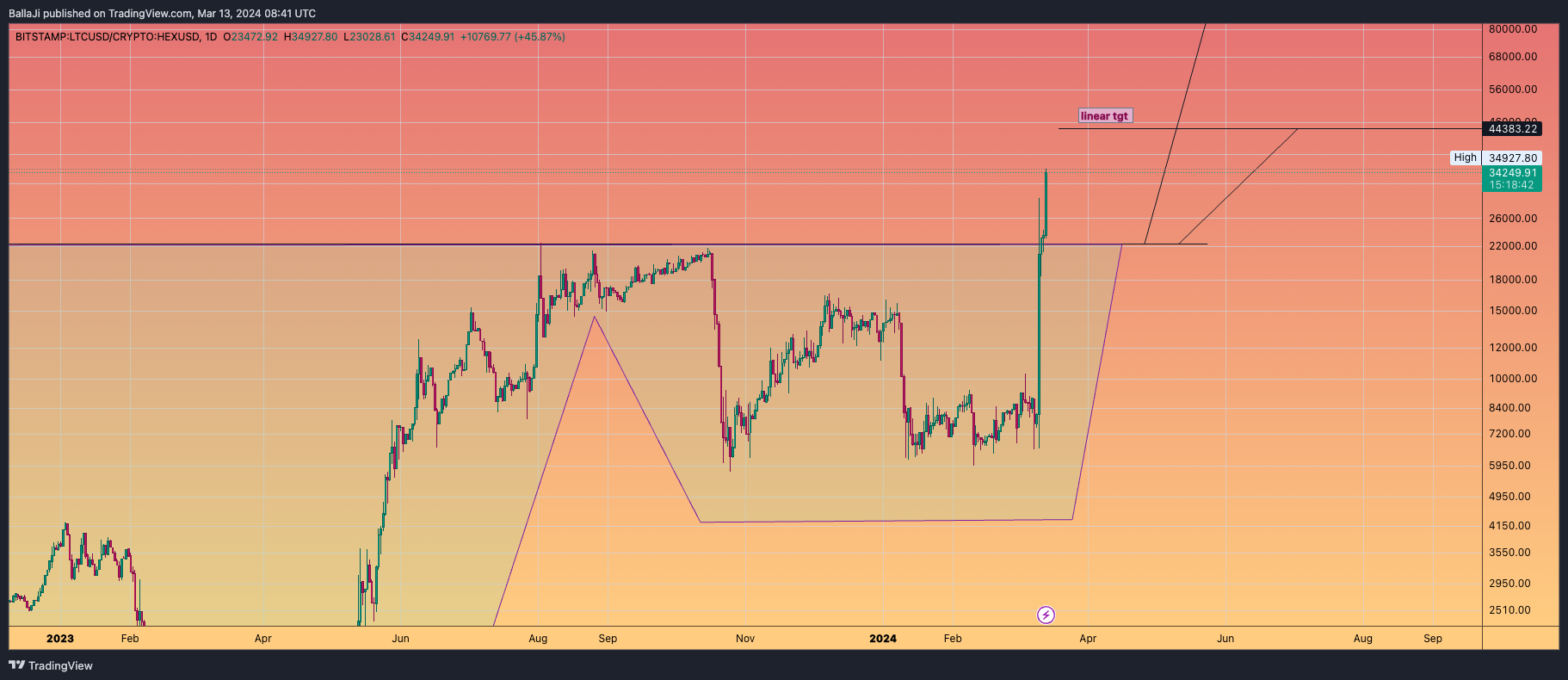Click the 2510.00 price axis label
The width and height of the screenshot is (1568, 680).
(1510, 610)
